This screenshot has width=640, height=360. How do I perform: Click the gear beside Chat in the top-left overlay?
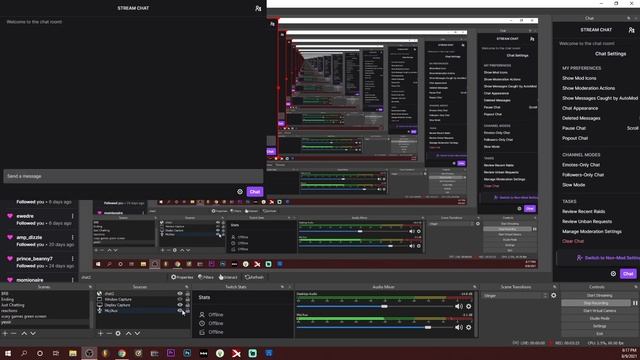(x=240, y=192)
